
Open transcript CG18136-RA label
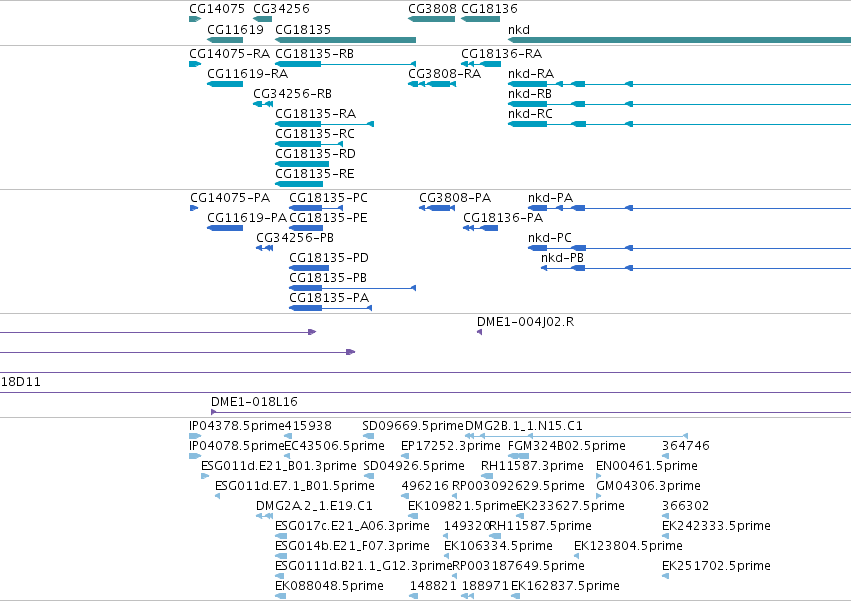501,54
